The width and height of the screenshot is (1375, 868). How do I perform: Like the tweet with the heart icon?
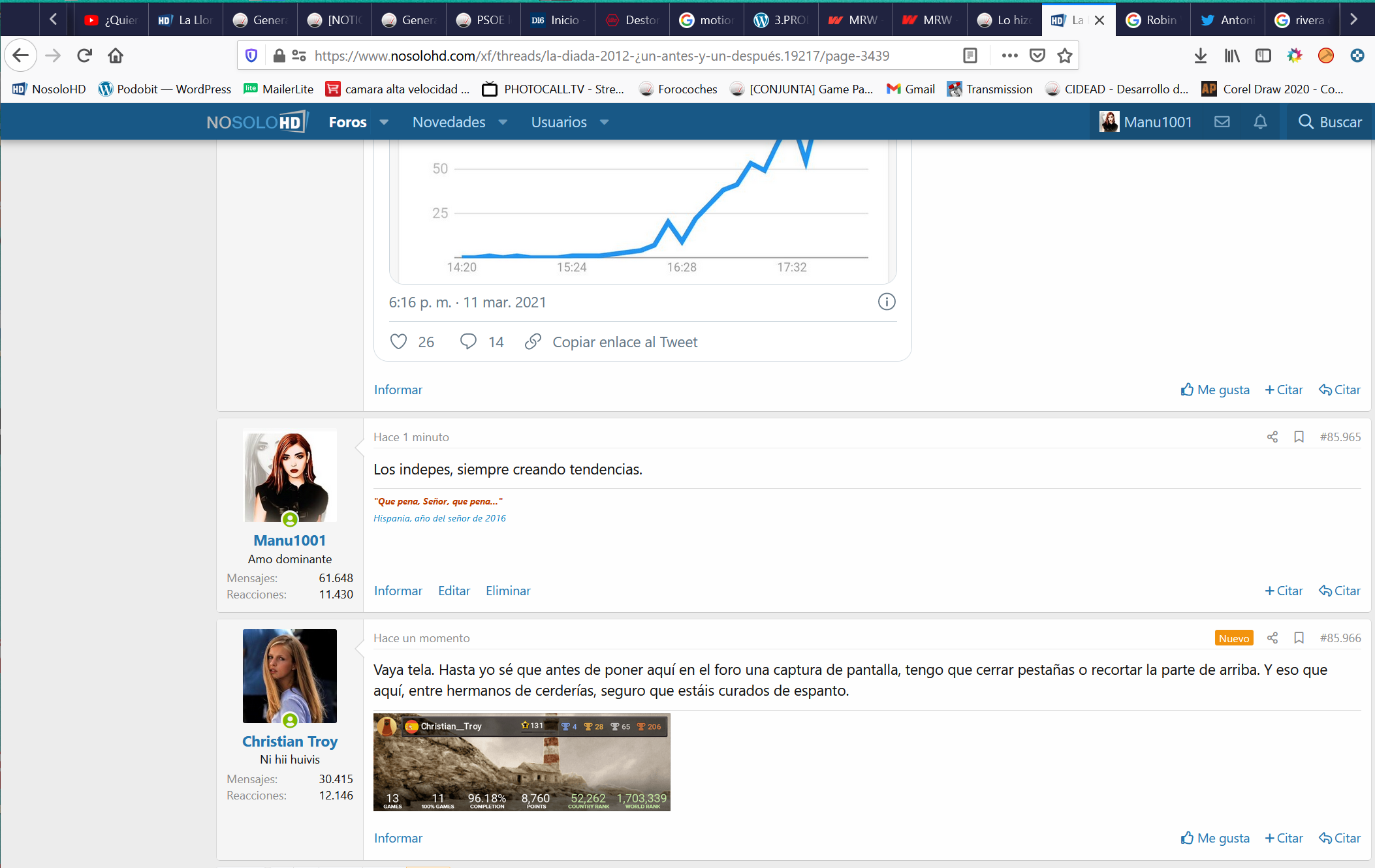pyautogui.click(x=398, y=341)
